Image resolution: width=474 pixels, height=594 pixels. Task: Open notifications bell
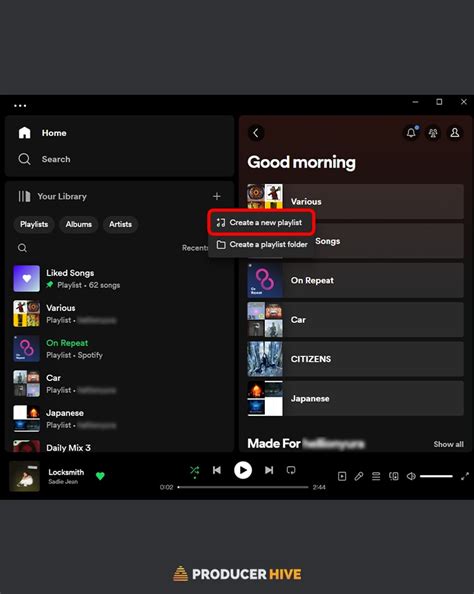[x=411, y=133]
